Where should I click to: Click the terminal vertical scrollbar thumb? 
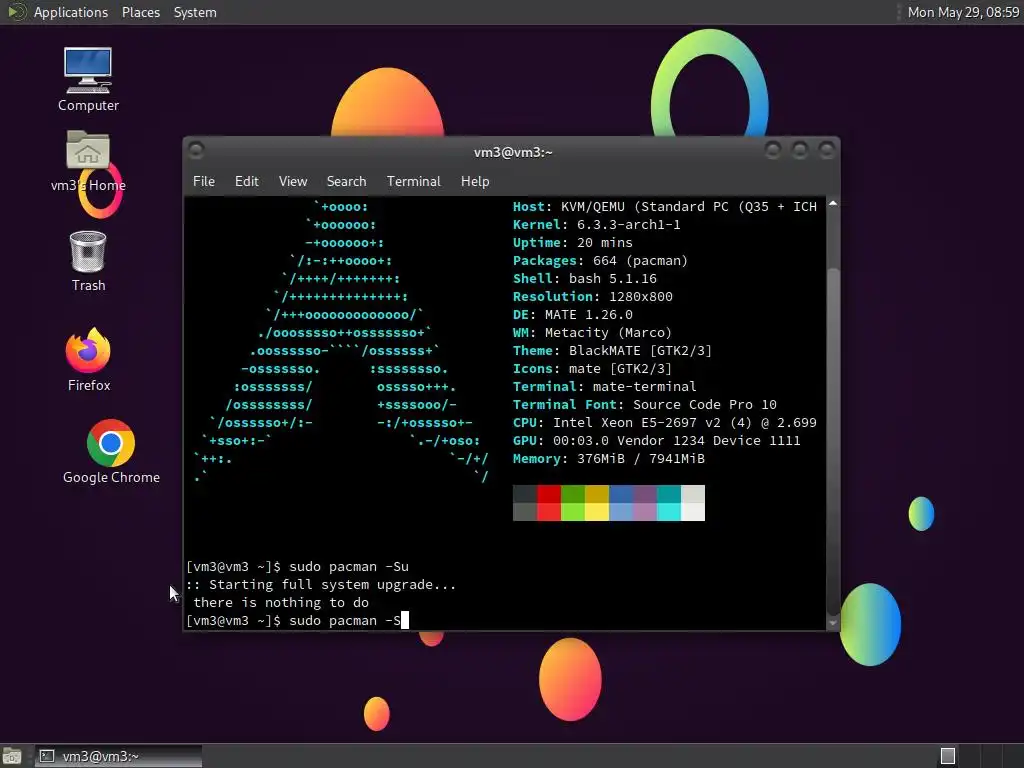tap(833, 441)
